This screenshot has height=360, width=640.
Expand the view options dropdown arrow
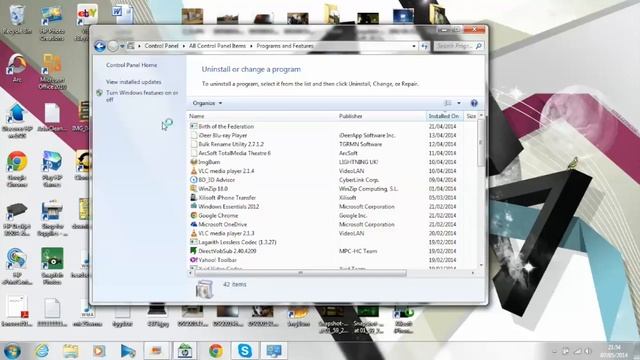459,103
